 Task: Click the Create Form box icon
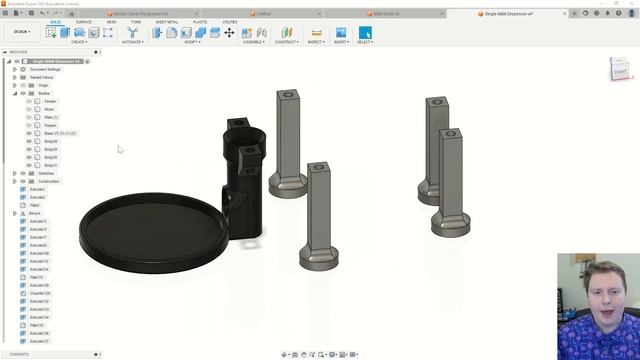point(108,33)
